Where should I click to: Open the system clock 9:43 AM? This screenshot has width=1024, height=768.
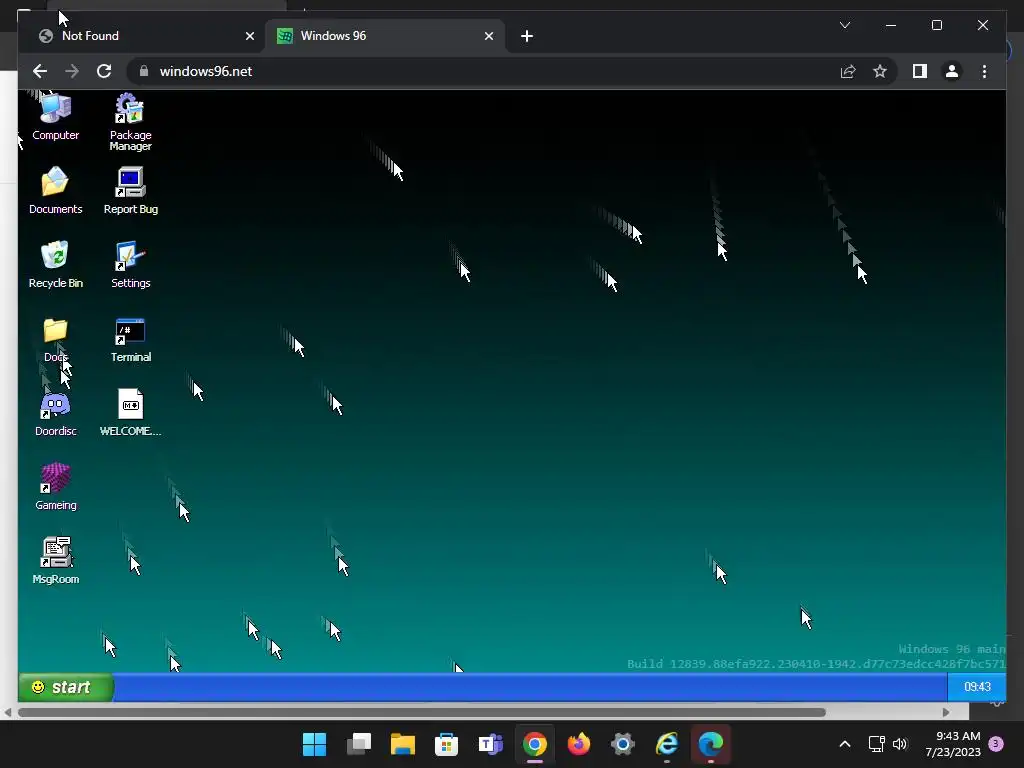[953, 744]
